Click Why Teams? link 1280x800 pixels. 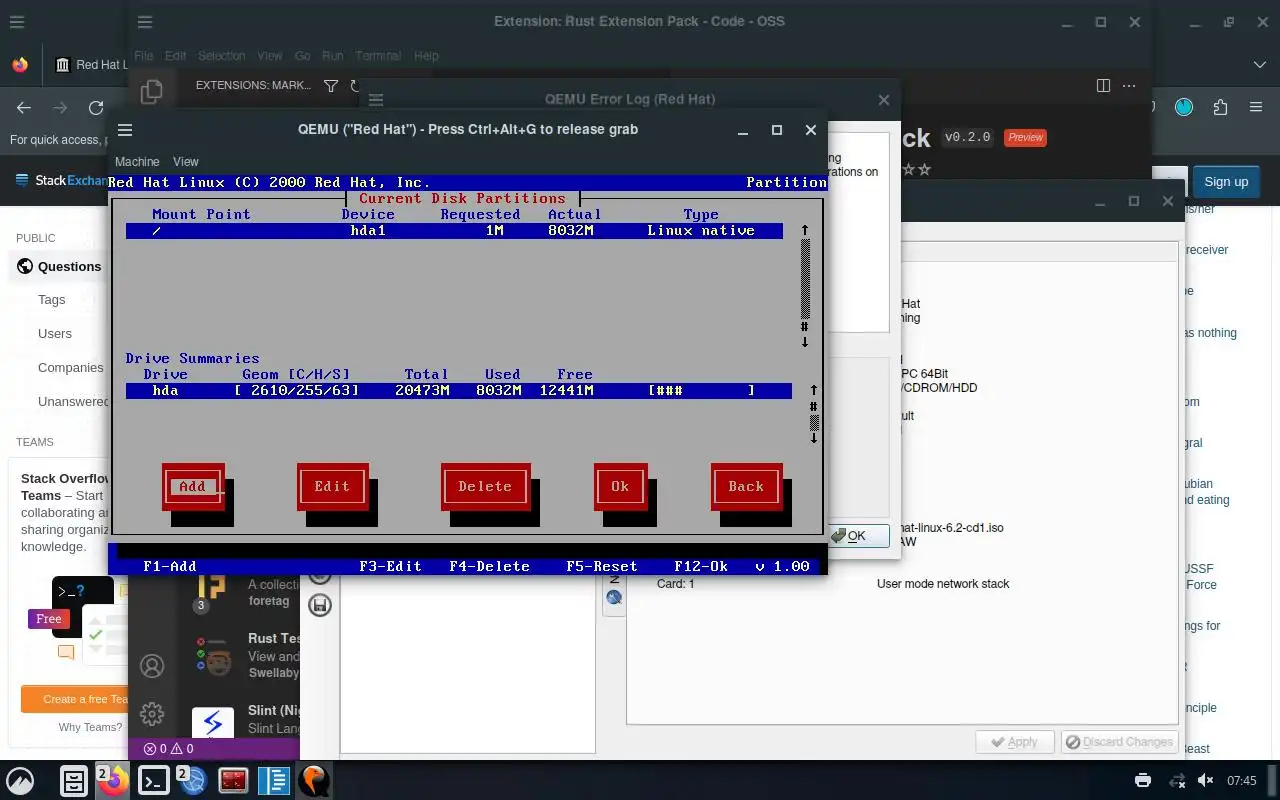click(x=90, y=727)
